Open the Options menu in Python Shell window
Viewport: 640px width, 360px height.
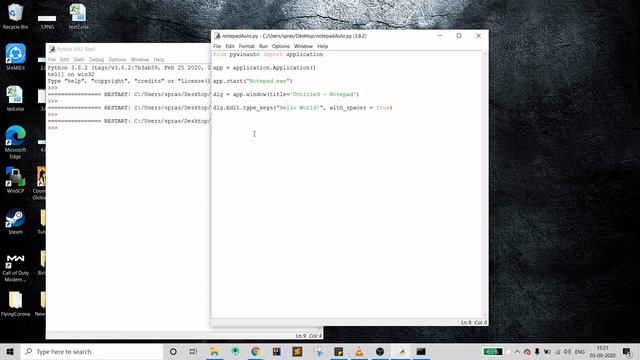[117, 60]
